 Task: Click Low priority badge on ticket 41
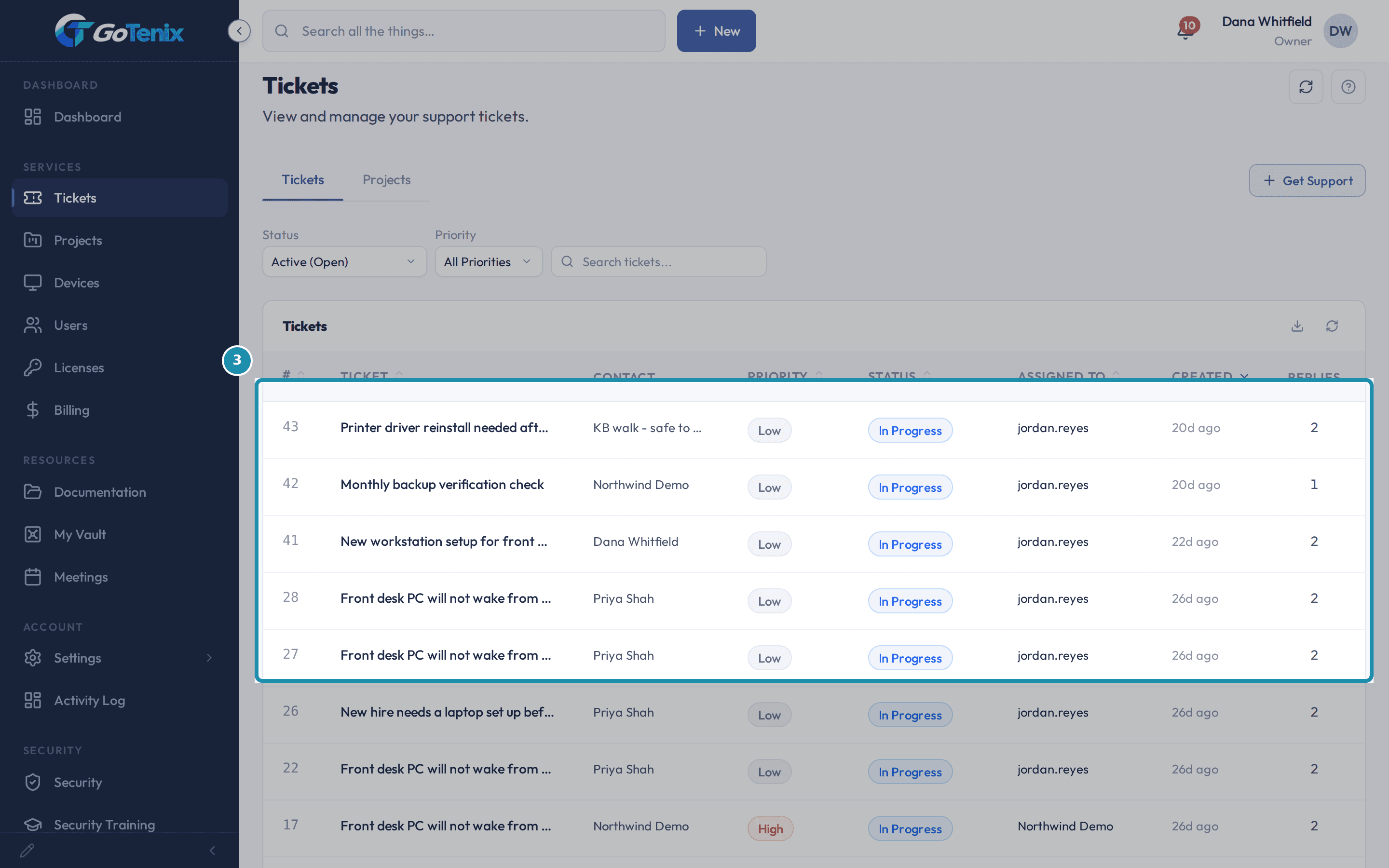point(769,544)
